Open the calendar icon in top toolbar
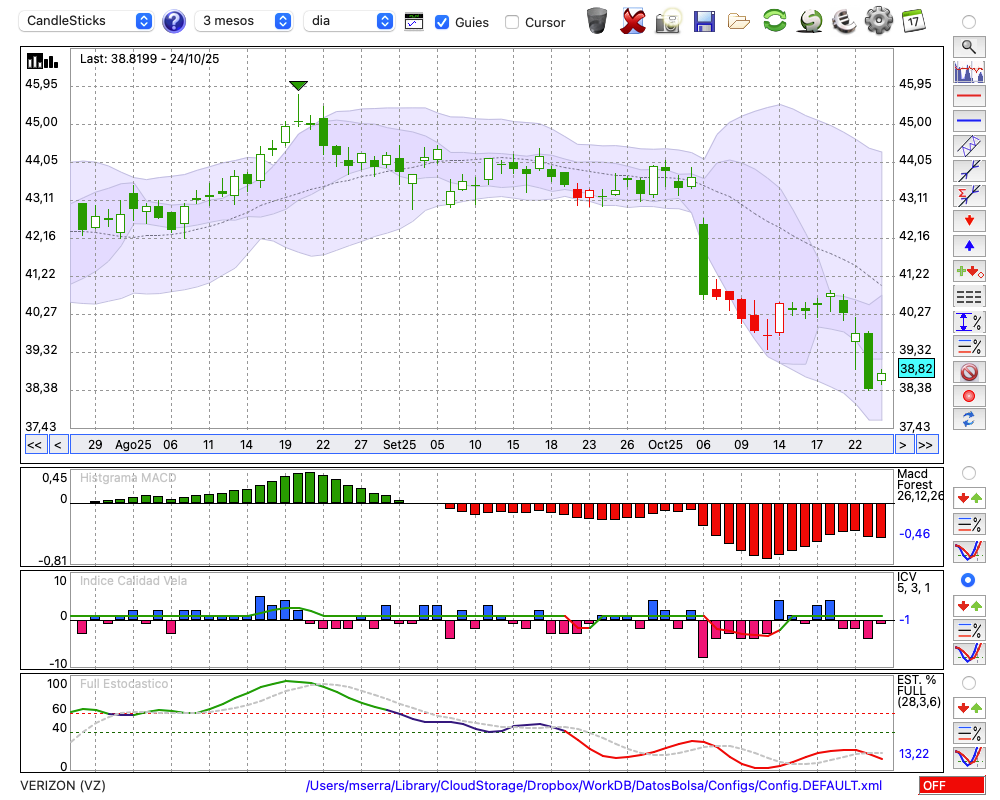Viewport: 1000px width, 800px height. tap(912, 20)
